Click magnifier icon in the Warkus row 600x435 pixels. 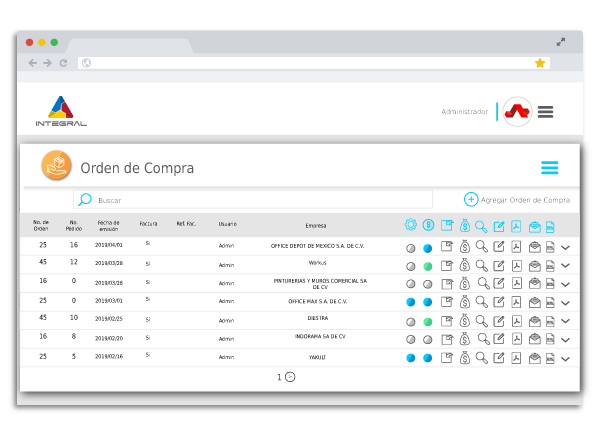481,266
